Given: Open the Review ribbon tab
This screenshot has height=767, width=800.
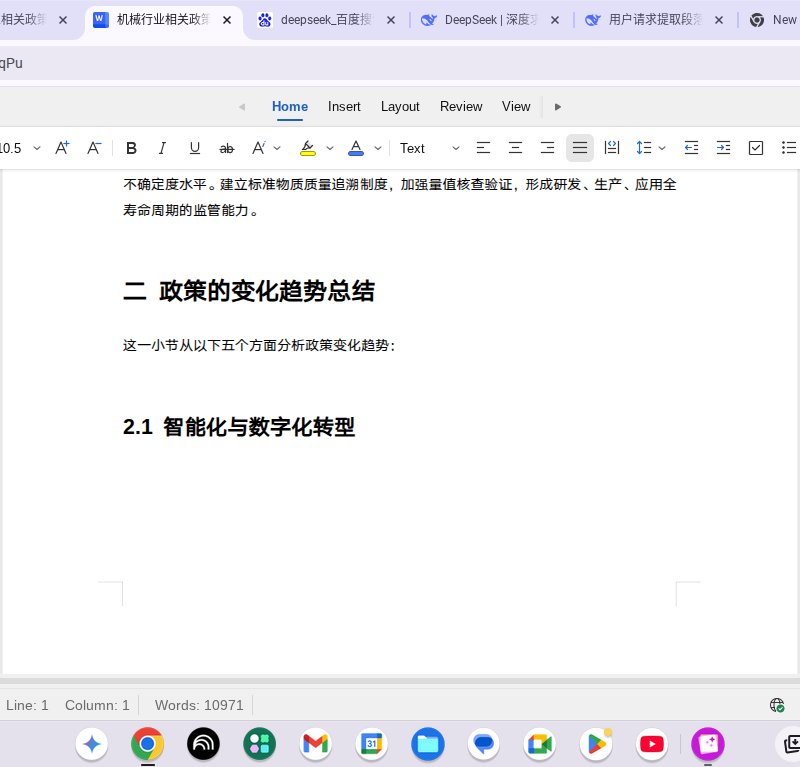Looking at the screenshot, I should (461, 107).
